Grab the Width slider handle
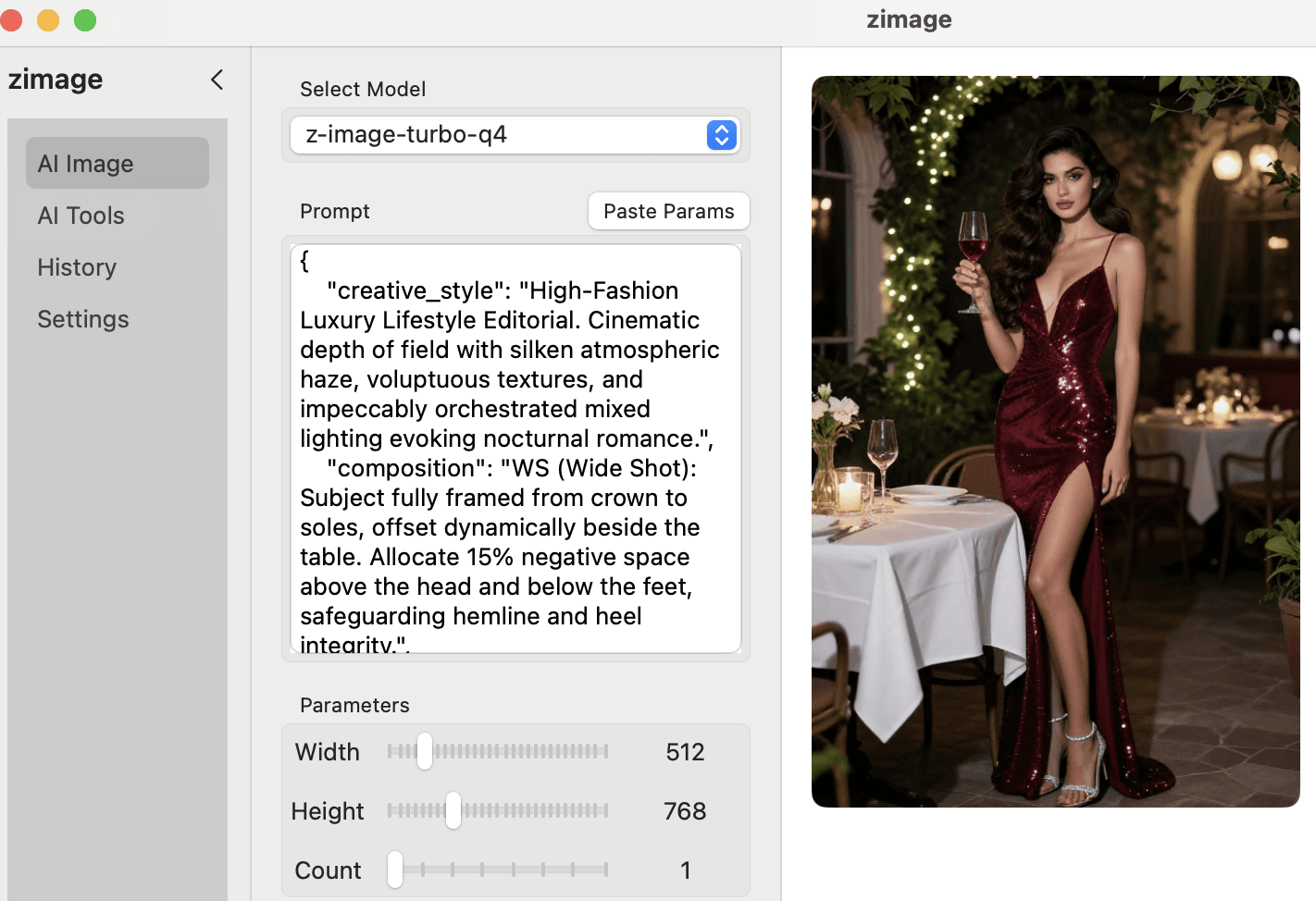1316x901 pixels. pos(424,751)
